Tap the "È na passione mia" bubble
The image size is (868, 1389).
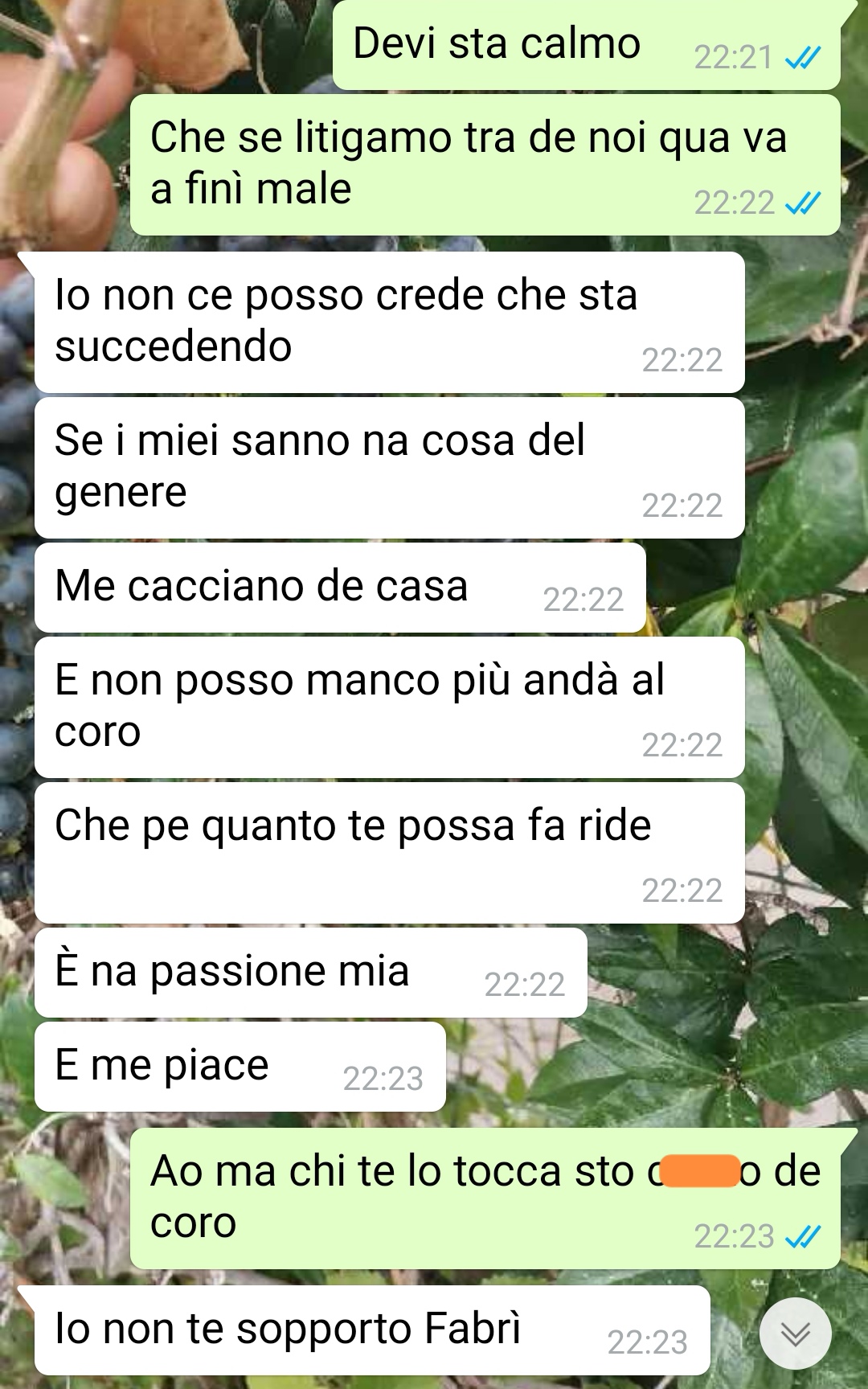tap(310, 973)
